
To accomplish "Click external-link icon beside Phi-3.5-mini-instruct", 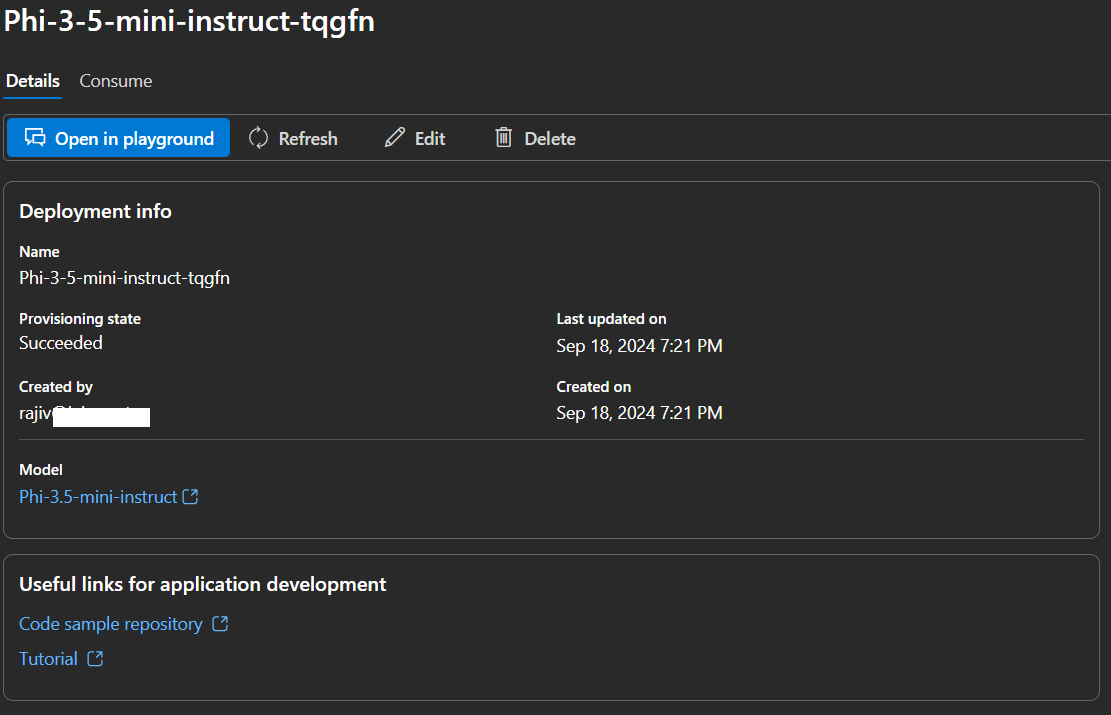I will [x=190, y=497].
